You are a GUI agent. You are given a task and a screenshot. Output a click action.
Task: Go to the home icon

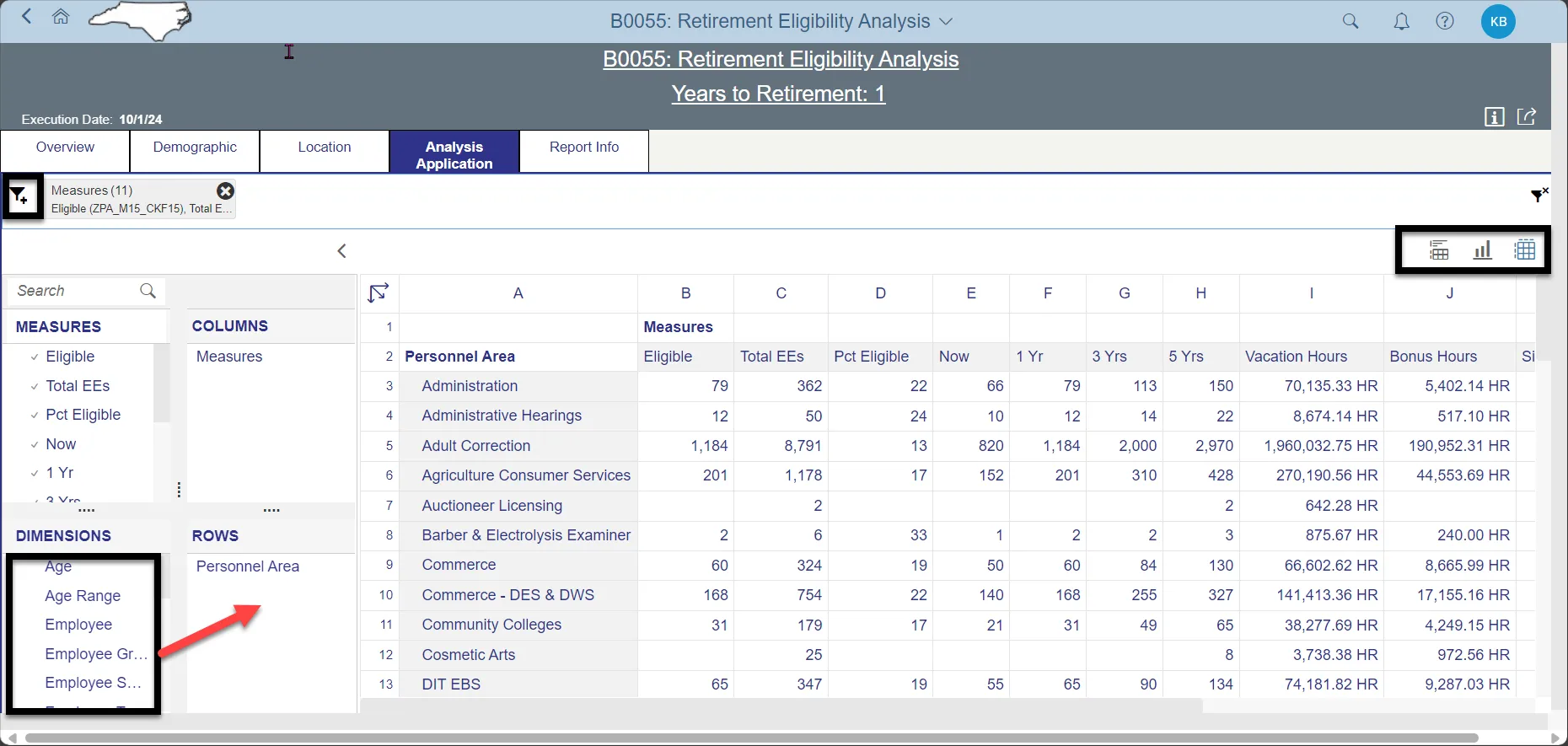[61, 17]
